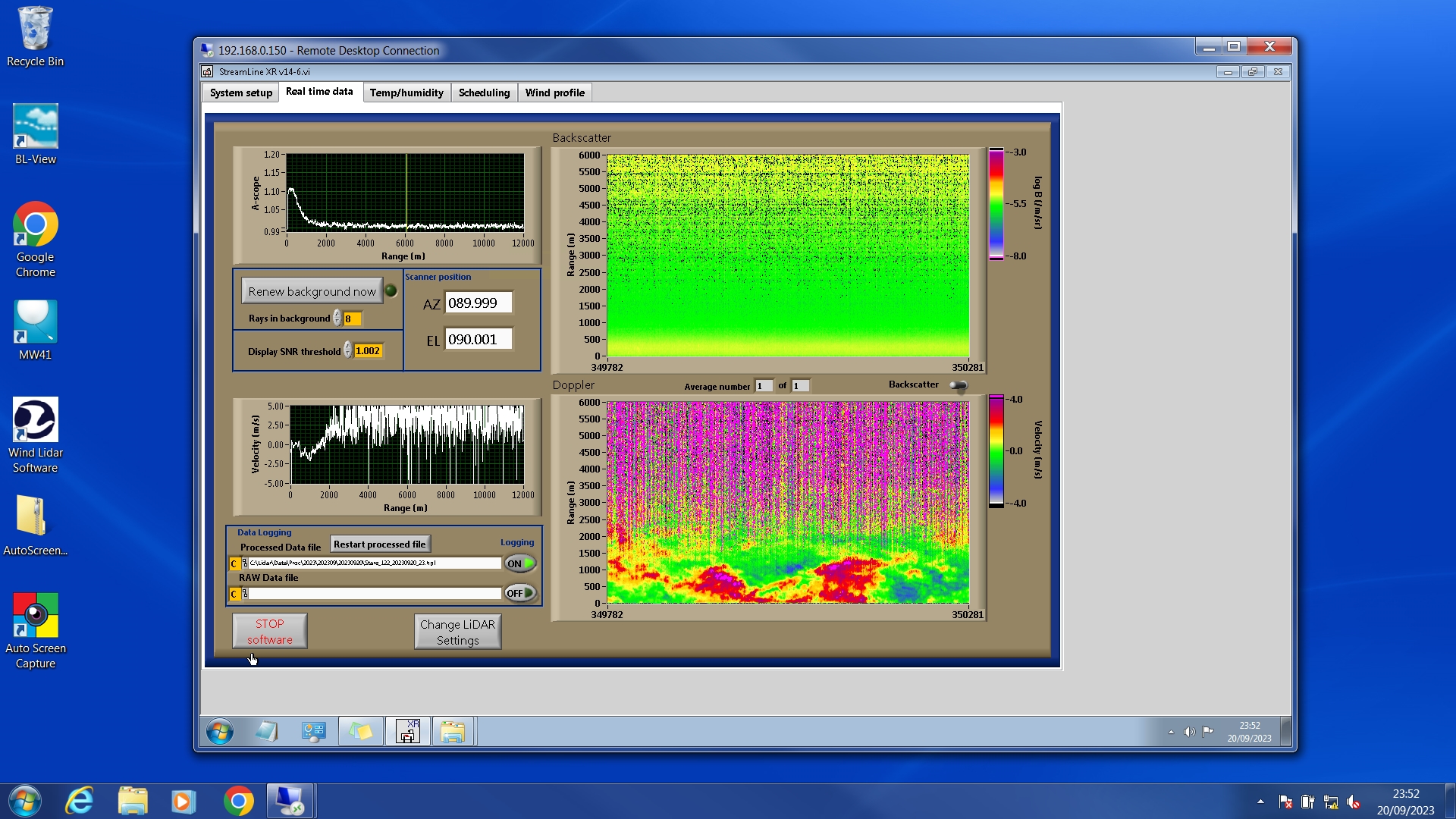
Task: Flip the Backscatter toggle above Doppler plot
Action: (959, 386)
